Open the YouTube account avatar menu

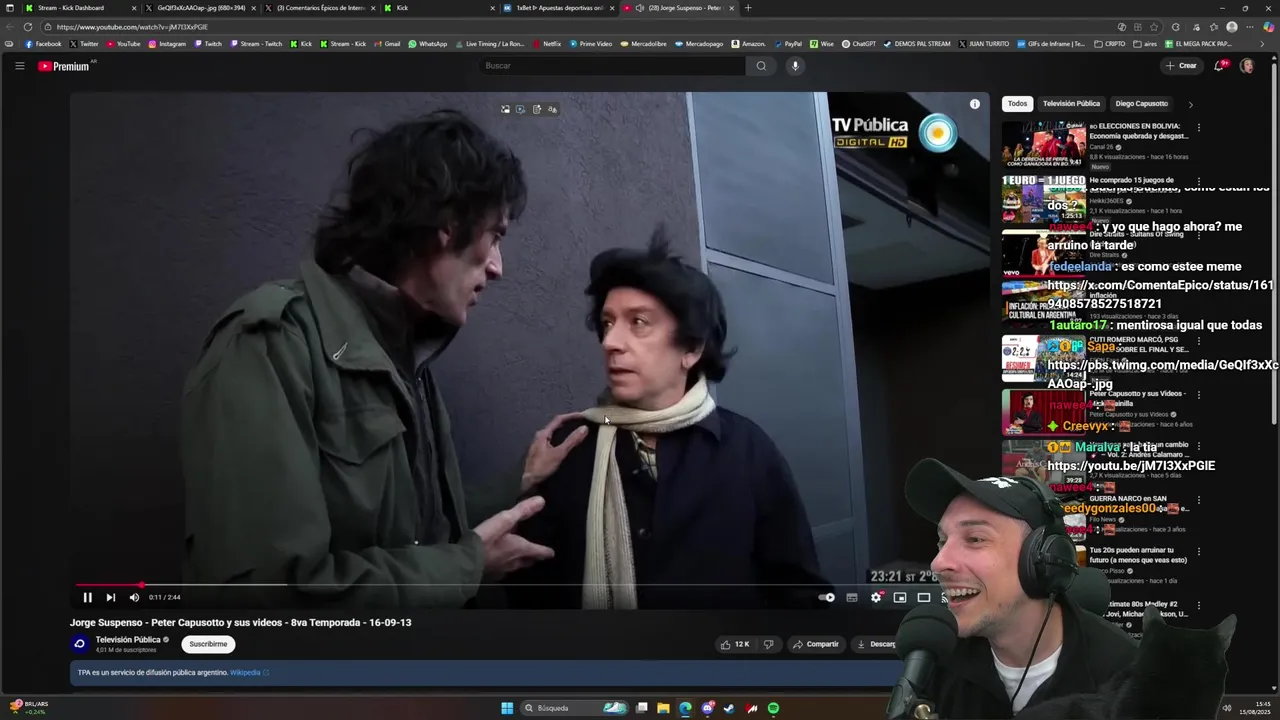[x=1247, y=66]
